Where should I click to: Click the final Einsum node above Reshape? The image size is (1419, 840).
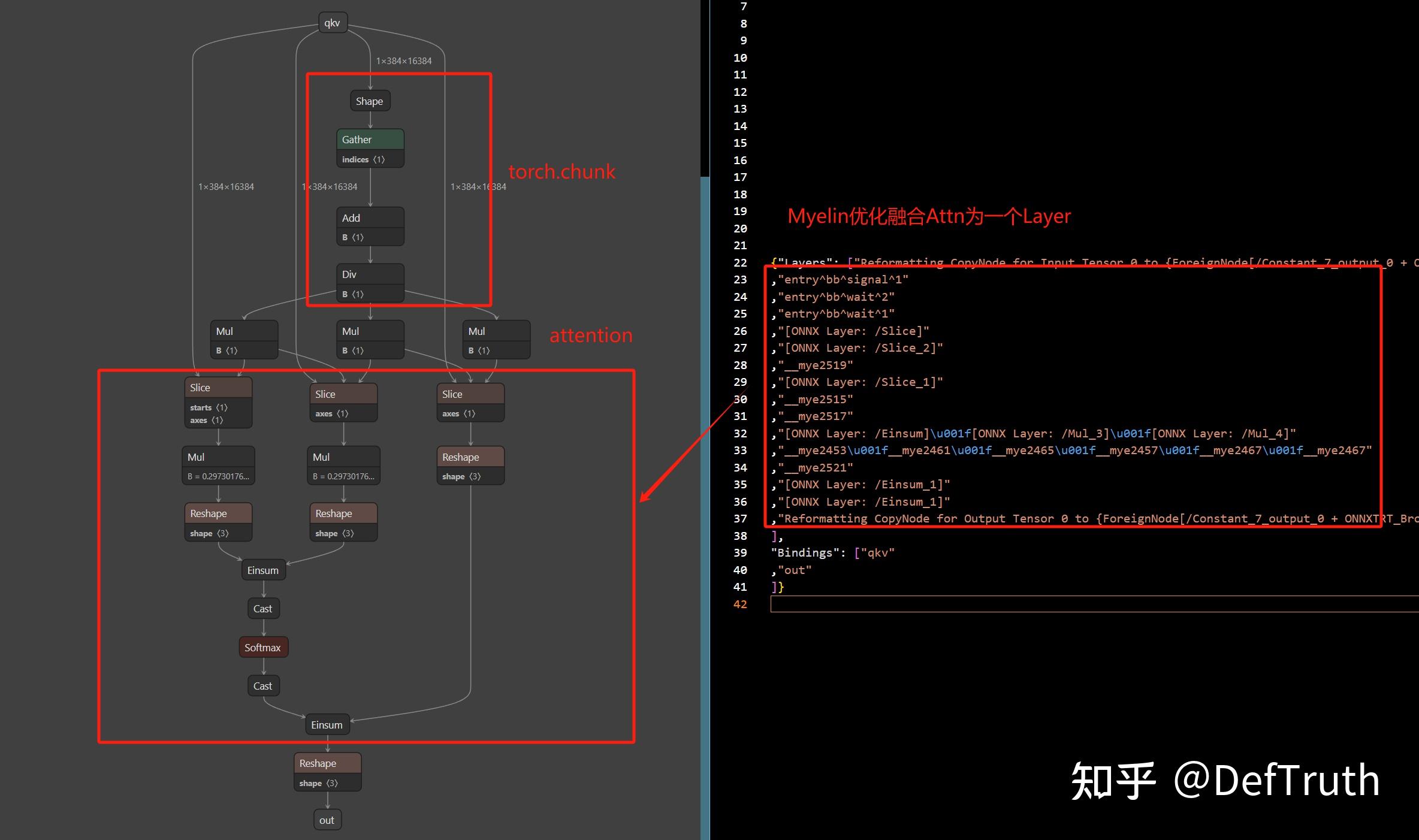click(x=327, y=725)
